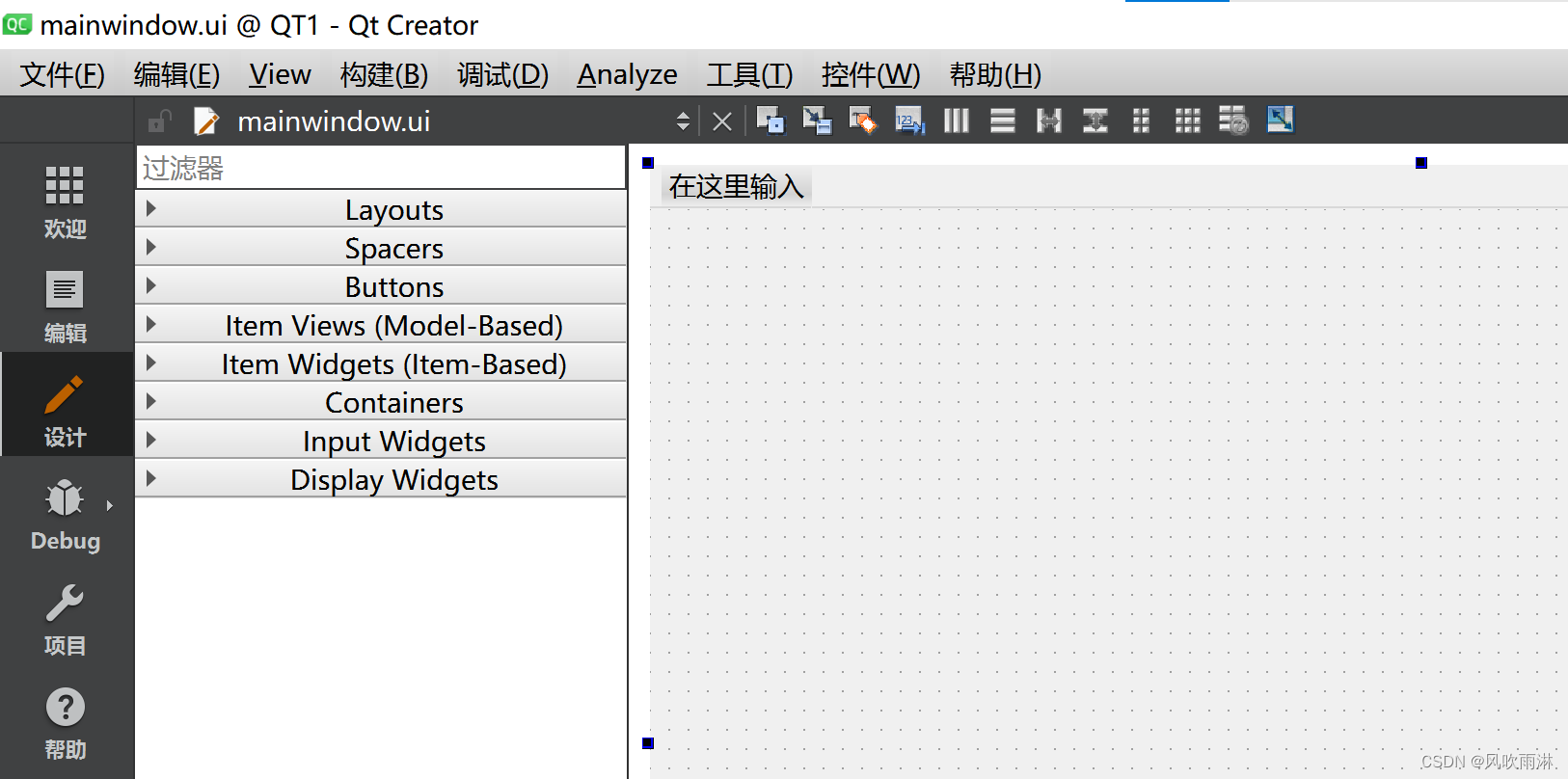Image resolution: width=1568 pixels, height=779 pixels.
Task: Open the Help (帮助) mode
Action: [66, 723]
